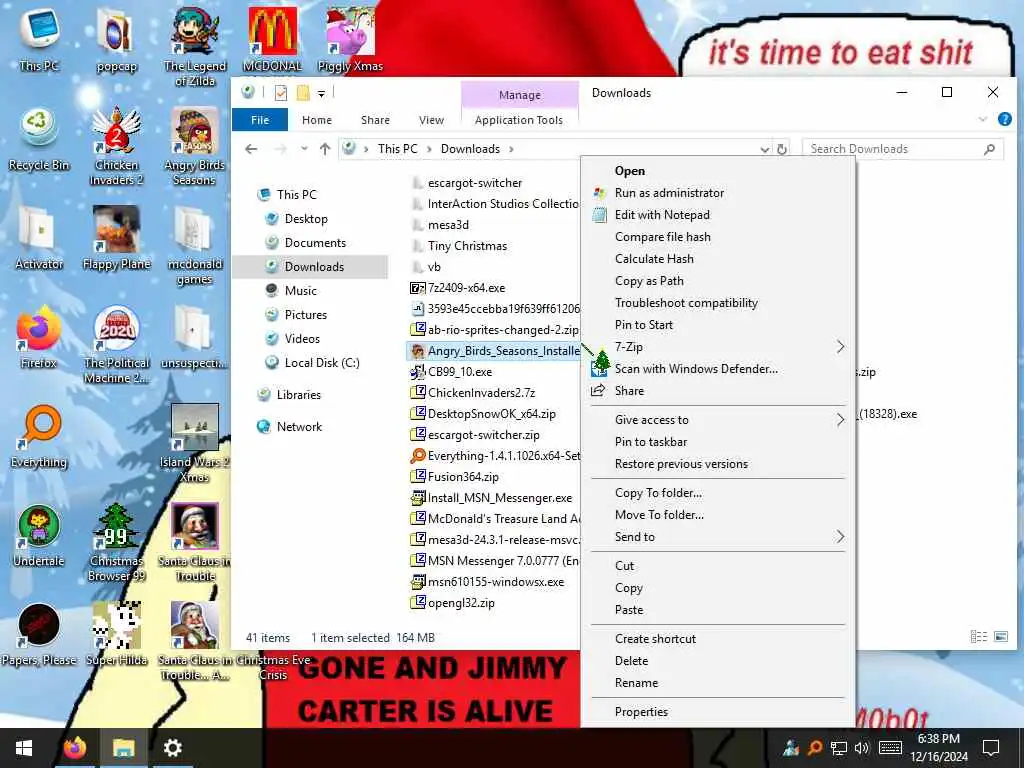The width and height of the screenshot is (1024, 768).
Task: Open the Home ribbon tab
Action: click(317, 120)
